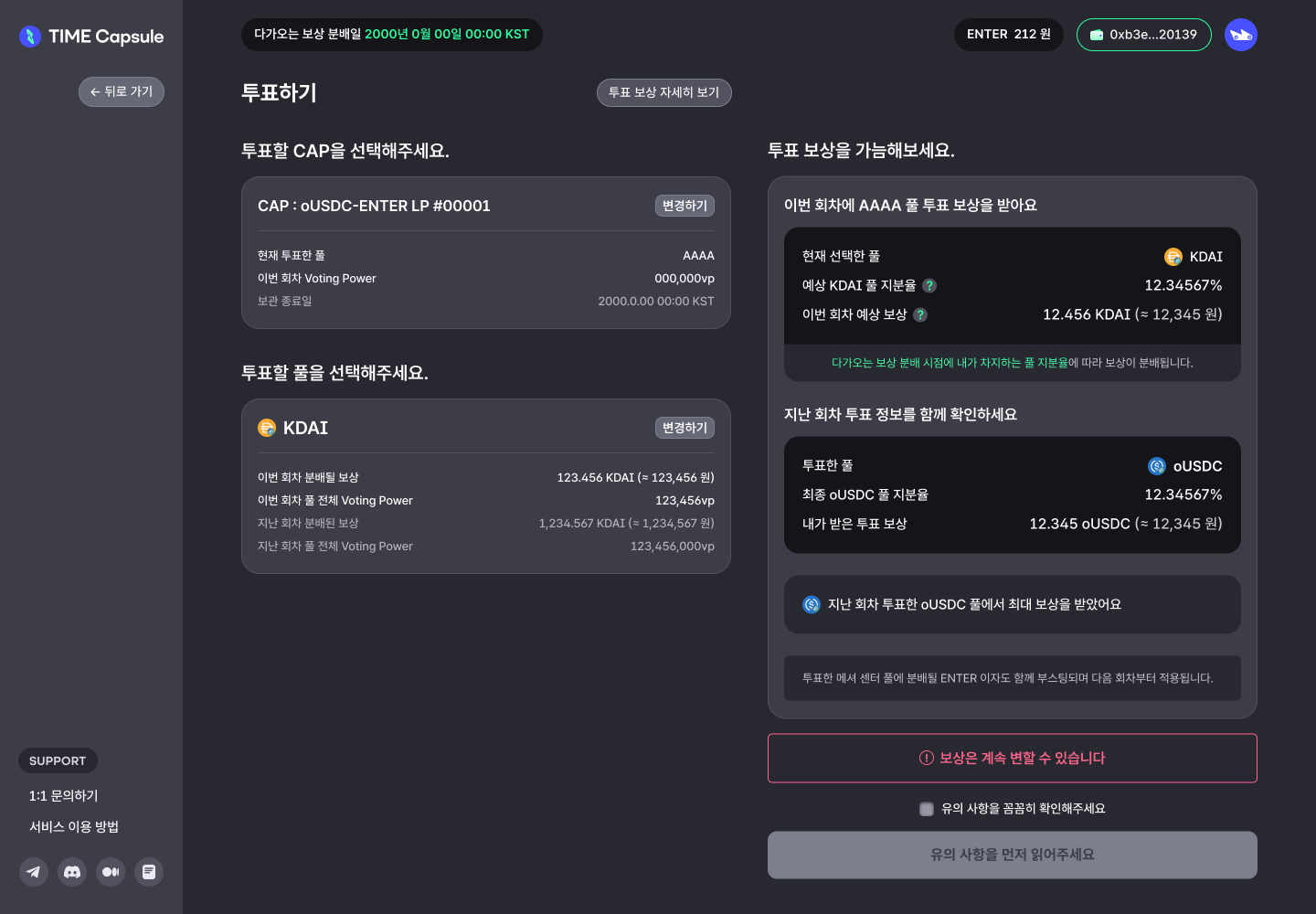Click 변경하기 to change the KDAI pool
Image resolution: width=1316 pixels, height=914 pixels.
coord(685,428)
